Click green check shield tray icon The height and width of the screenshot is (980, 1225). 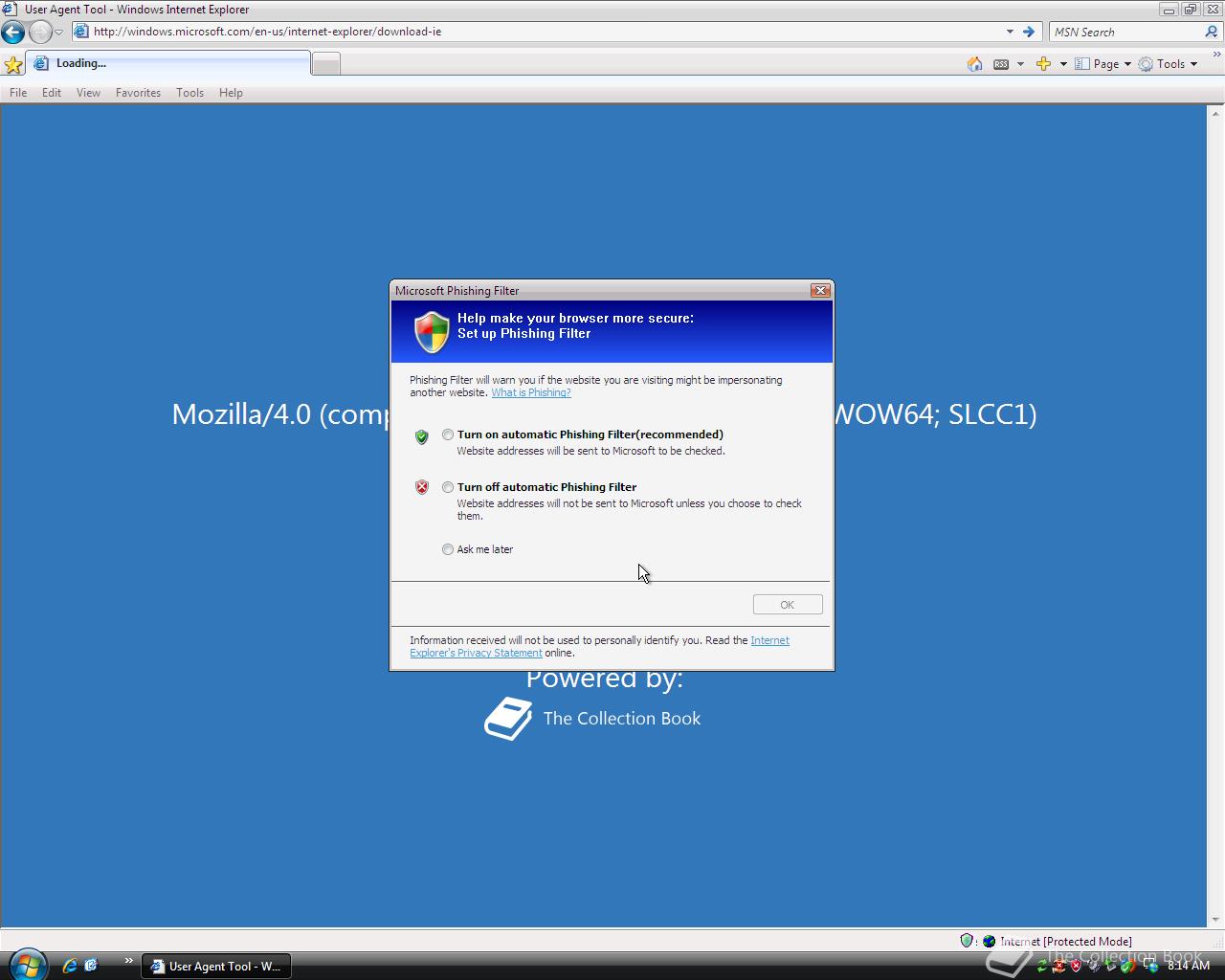pyautogui.click(x=1127, y=967)
